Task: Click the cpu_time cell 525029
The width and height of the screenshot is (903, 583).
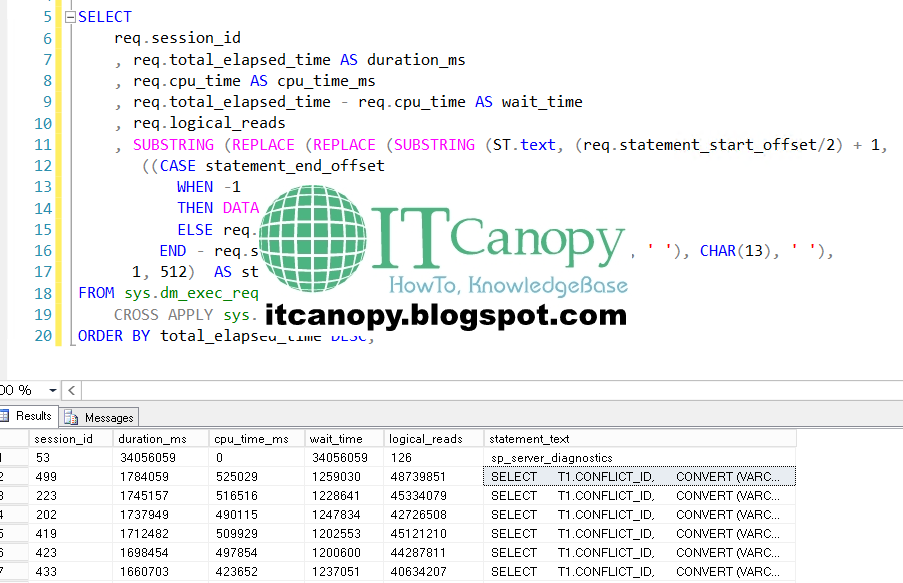Action: tap(257, 477)
